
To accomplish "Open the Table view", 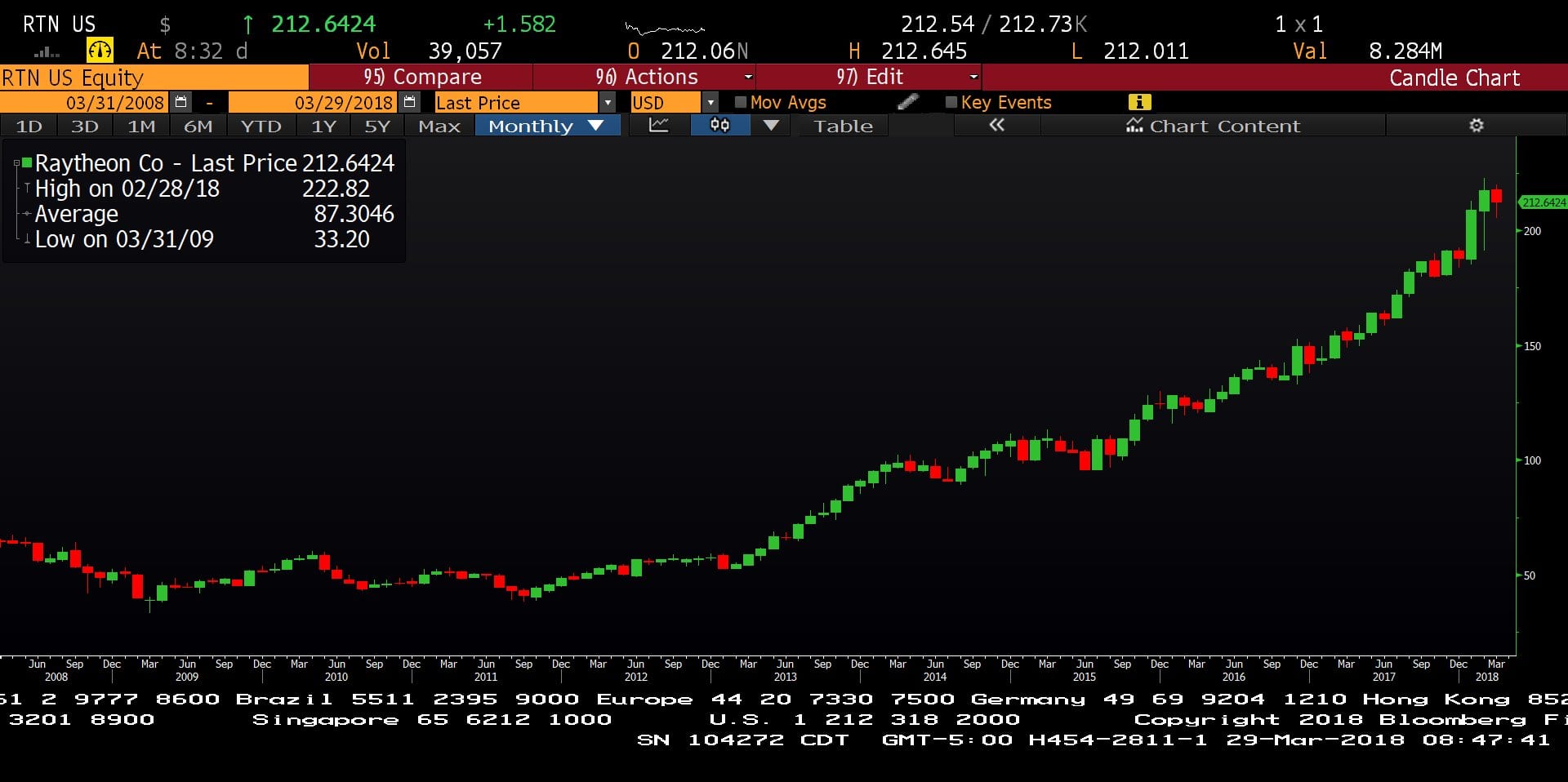I will coord(844,126).
